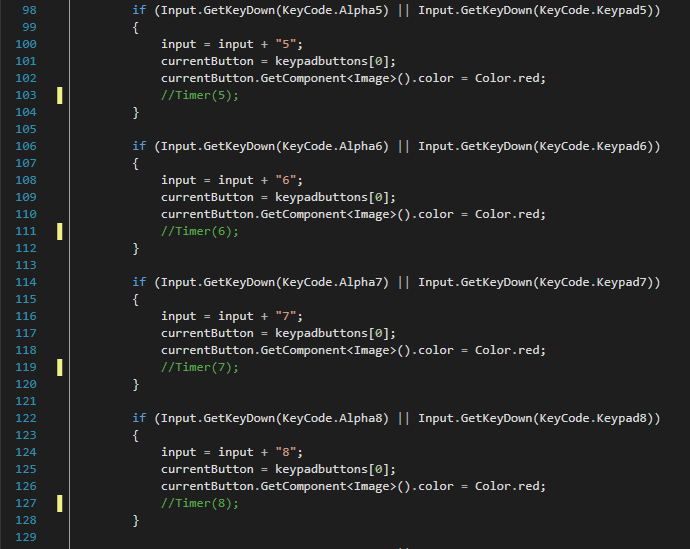Image resolution: width=690 pixels, height=549 pixels.
Task: Click the string "8" on line 124
Action: tap(286, 452)
